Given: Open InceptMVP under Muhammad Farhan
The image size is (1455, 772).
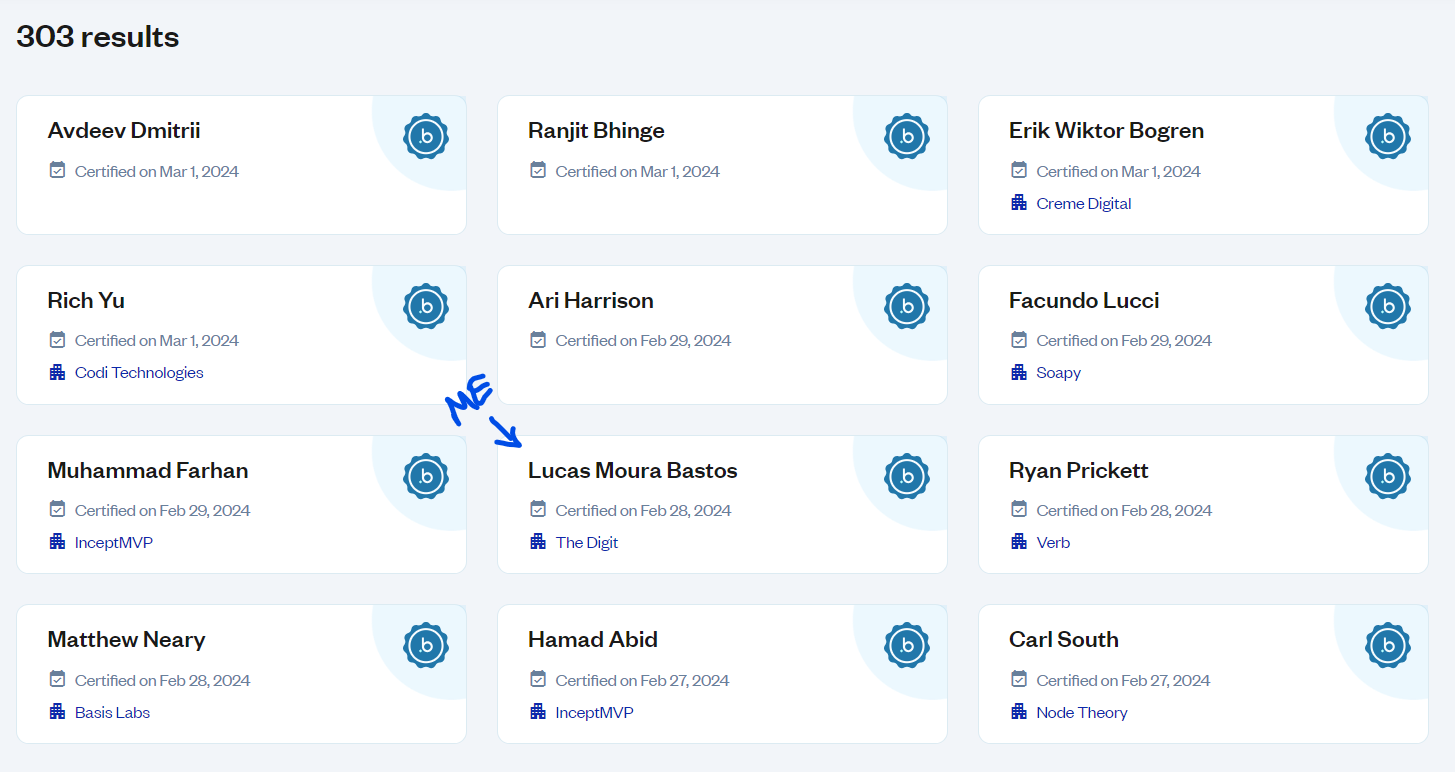Looking at the screenshot, I should point(112,542).
